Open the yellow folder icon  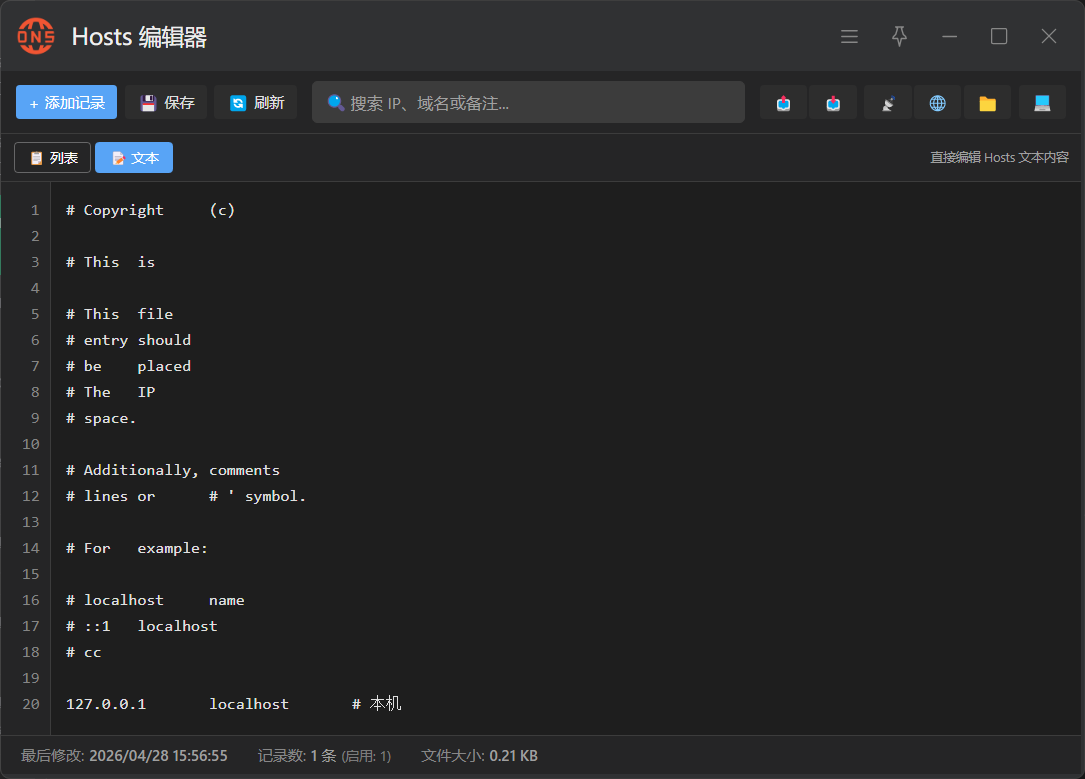pos(987,103)
